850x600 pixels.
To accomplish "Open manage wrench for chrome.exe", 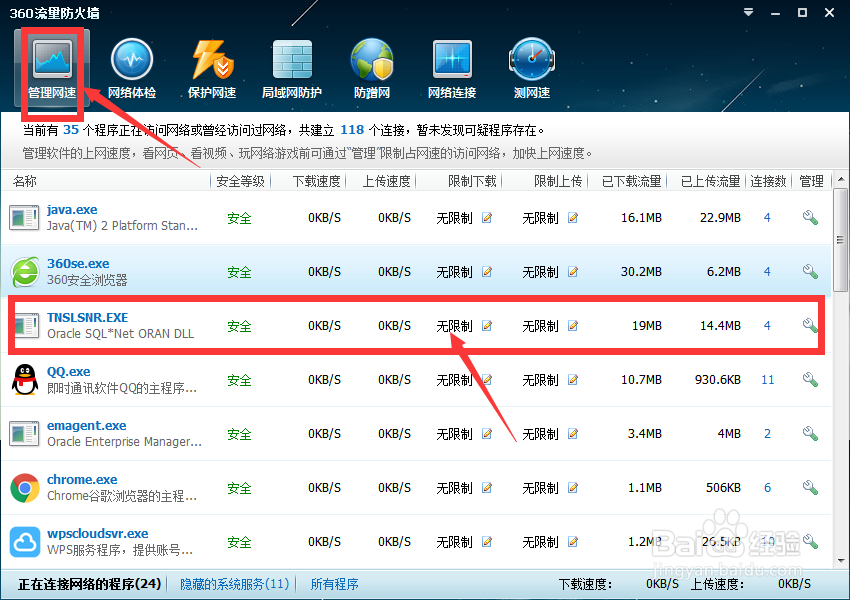I will (x=810, y=488).
